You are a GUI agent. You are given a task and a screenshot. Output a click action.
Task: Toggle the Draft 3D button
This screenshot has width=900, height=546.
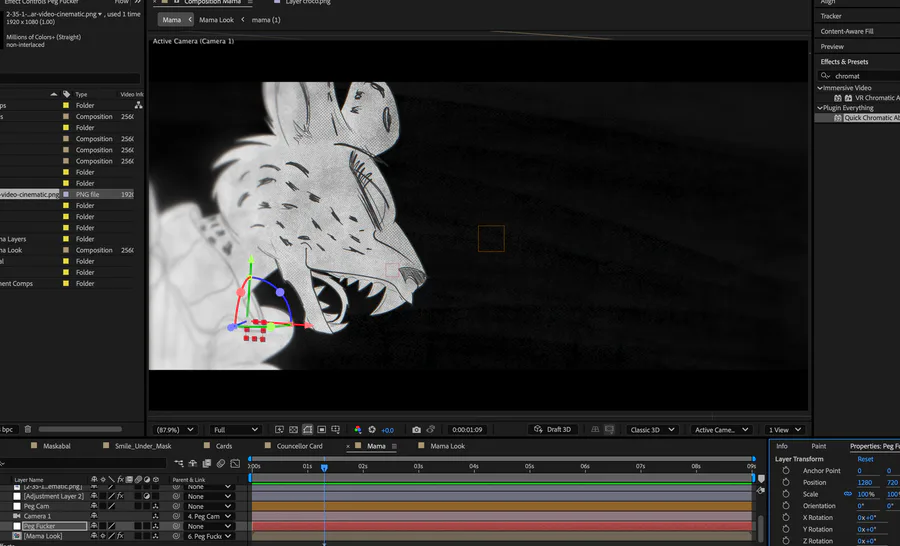552,429
